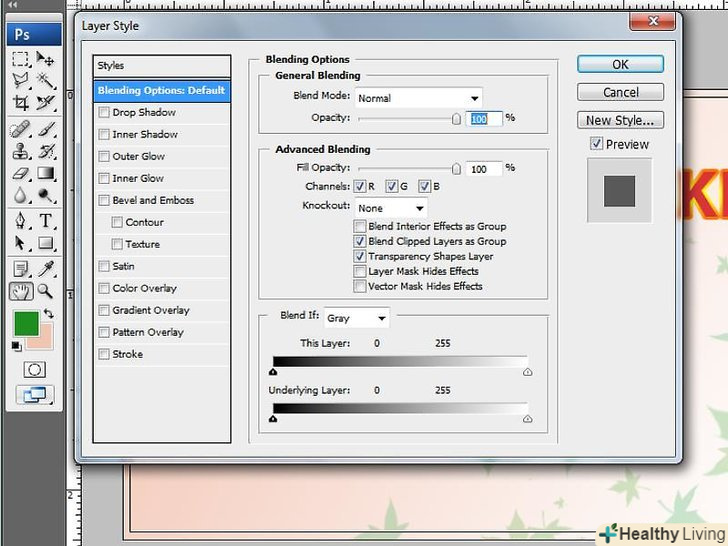728x546 pixels.
Task: Uncheck the B channel checkbox
Action: tap(424, 187)
